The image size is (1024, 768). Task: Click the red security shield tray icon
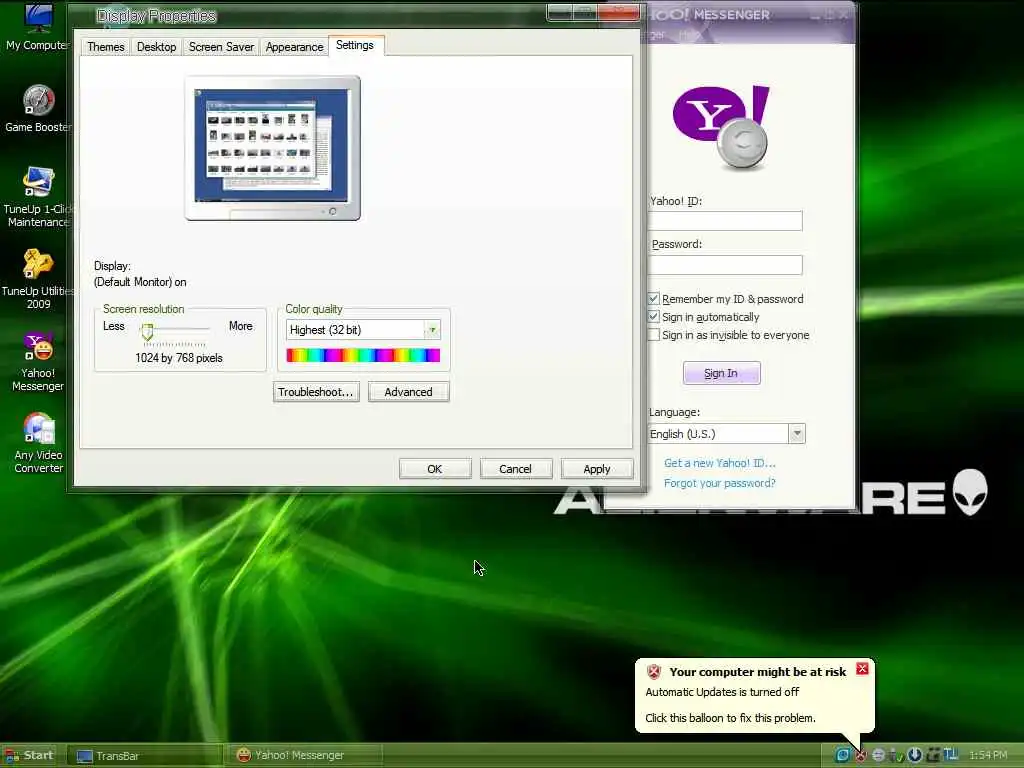coord(861,756)
